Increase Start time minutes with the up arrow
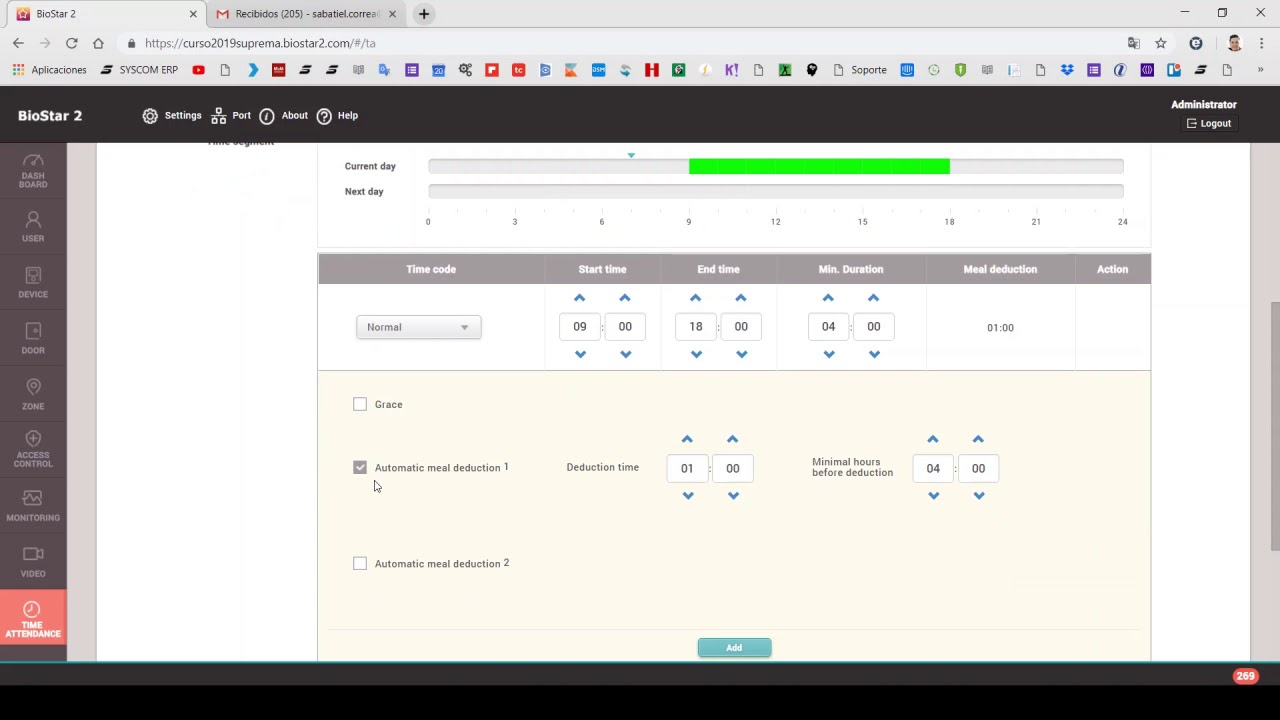The image size is (1280, 720). tap(624, 298)
